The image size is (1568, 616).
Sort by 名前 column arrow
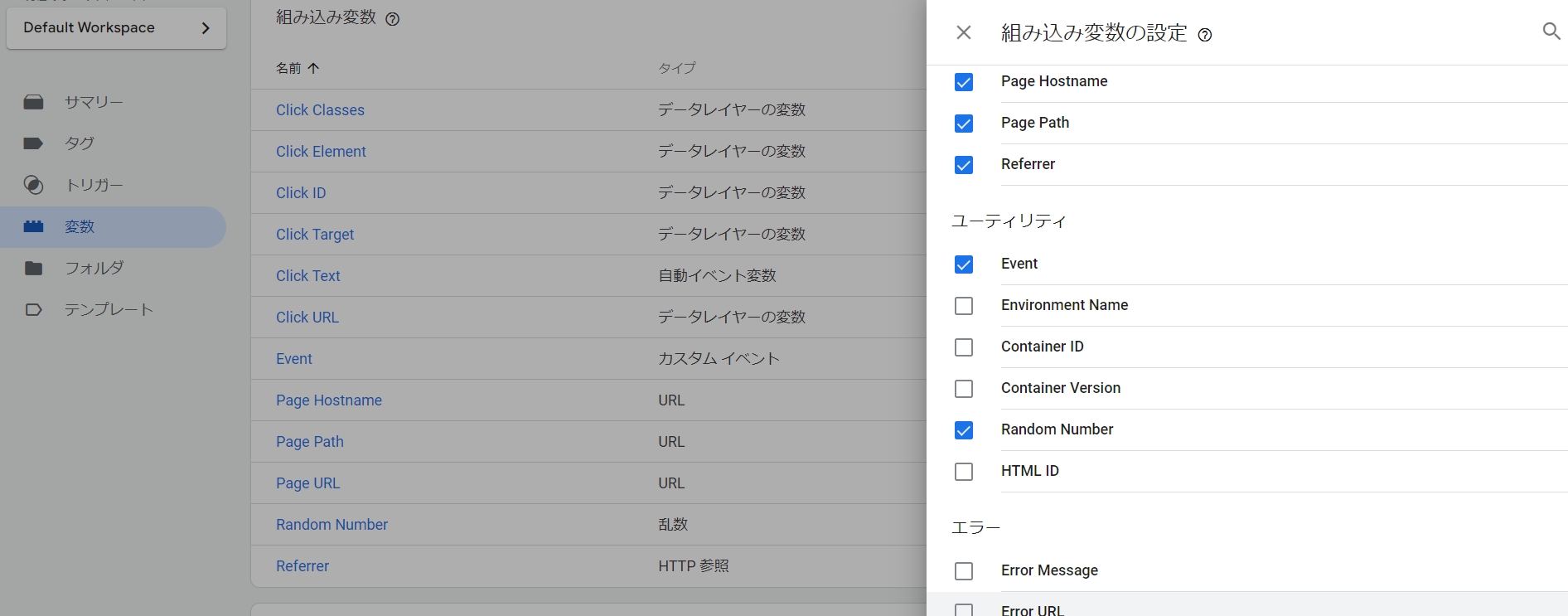(x=313, y=68)
